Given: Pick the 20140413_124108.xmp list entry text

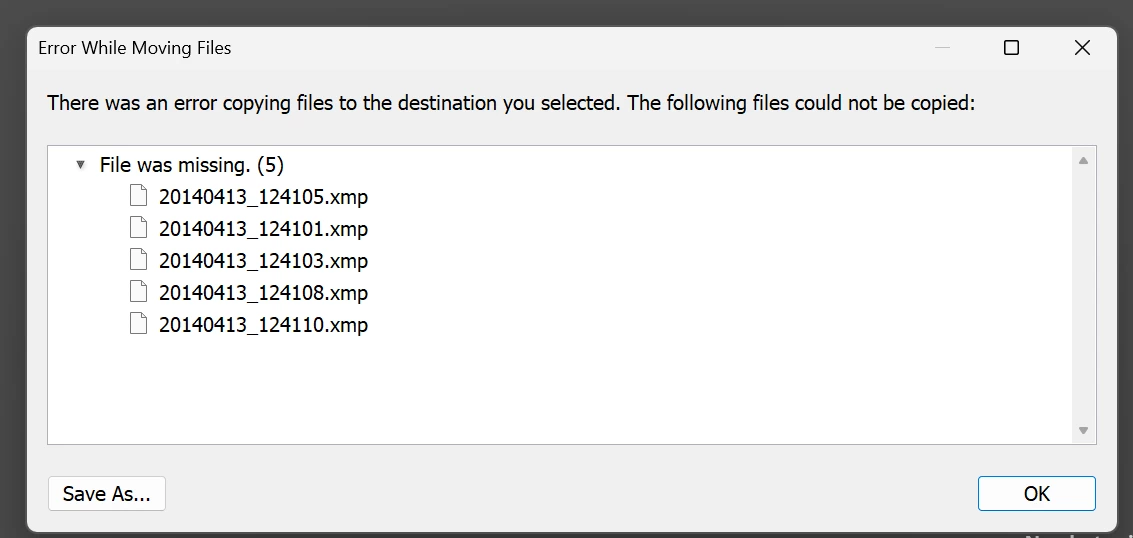Looking at the screenshot, I should (263, 293).
